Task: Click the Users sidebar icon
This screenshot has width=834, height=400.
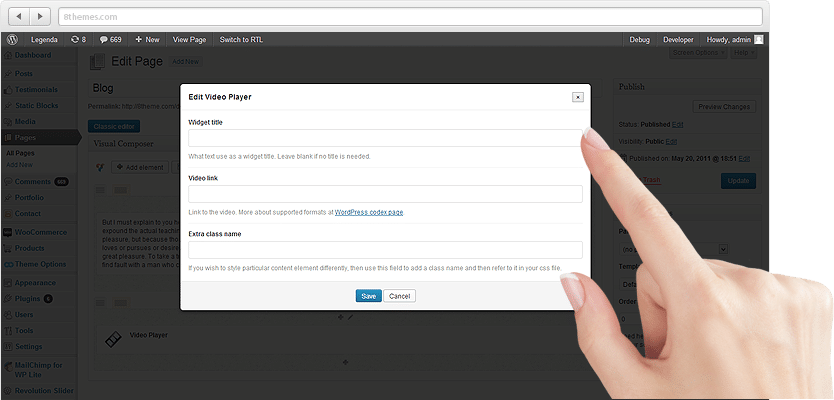Action: (7, 315)
